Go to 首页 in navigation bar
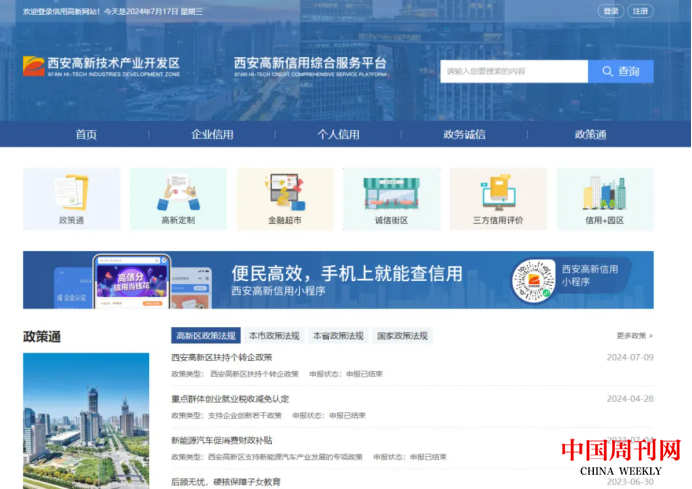 coord(87,135)
